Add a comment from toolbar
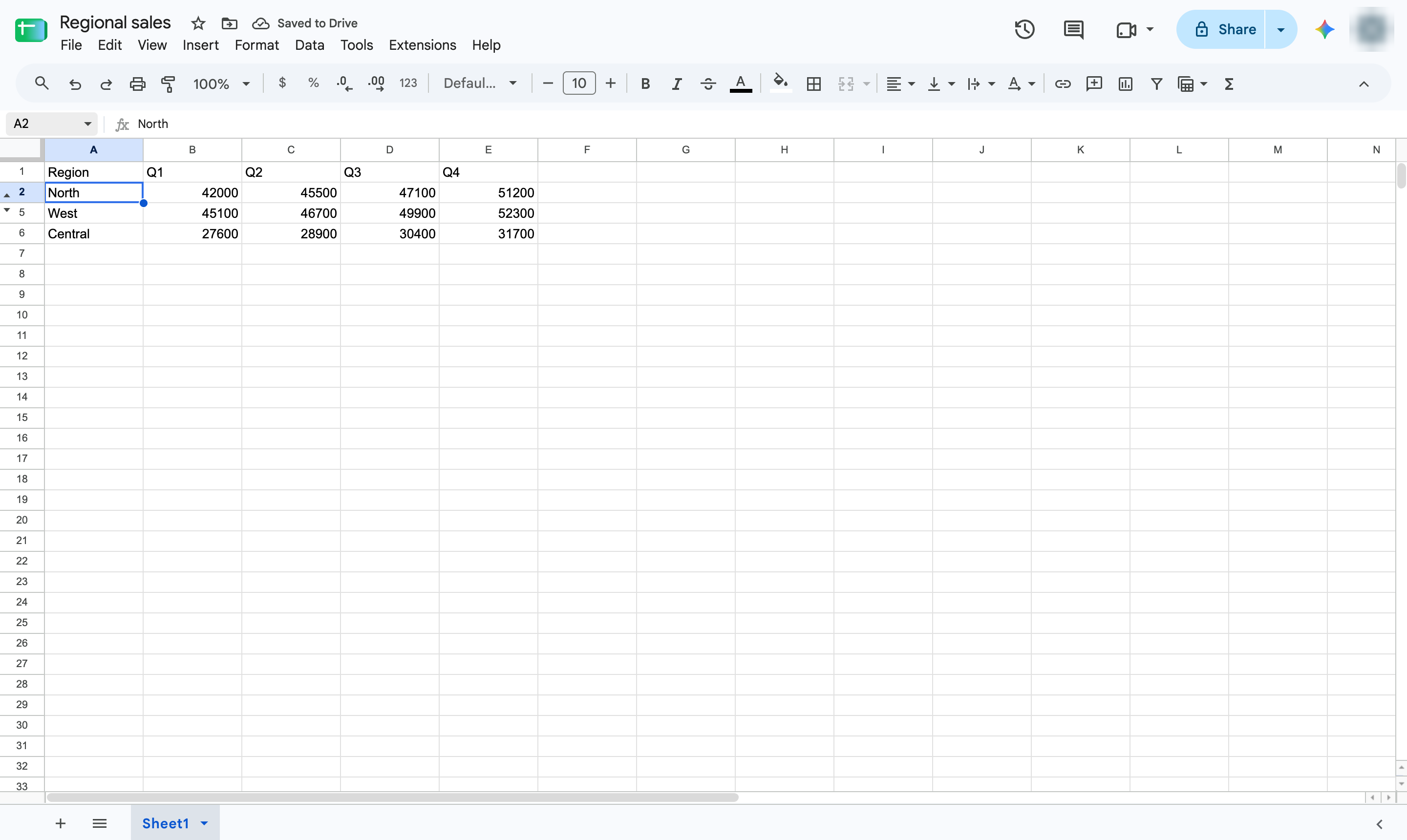The height and width of the screenshot is (840, 1407). coord(1094,84)
